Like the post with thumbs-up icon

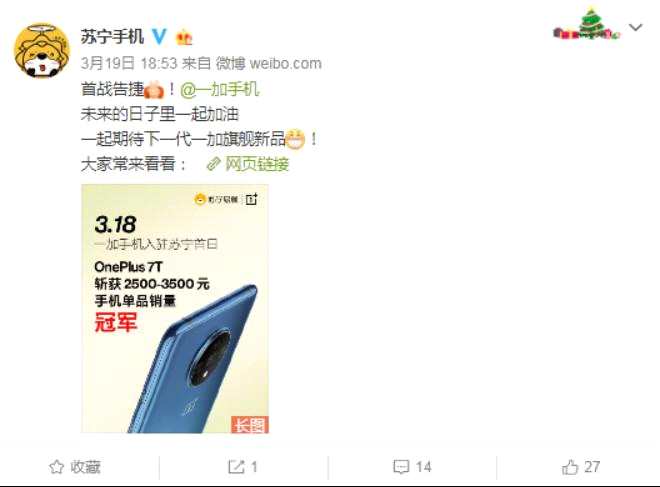pyautogui.click(x=570, y=467)
